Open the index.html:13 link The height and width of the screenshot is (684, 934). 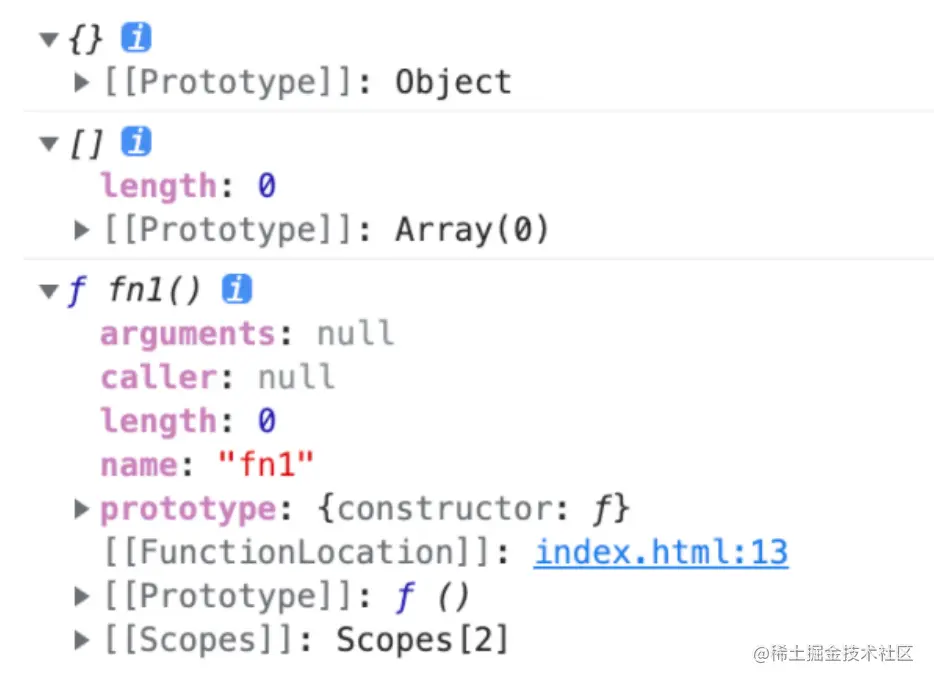[x=661, y=552]
